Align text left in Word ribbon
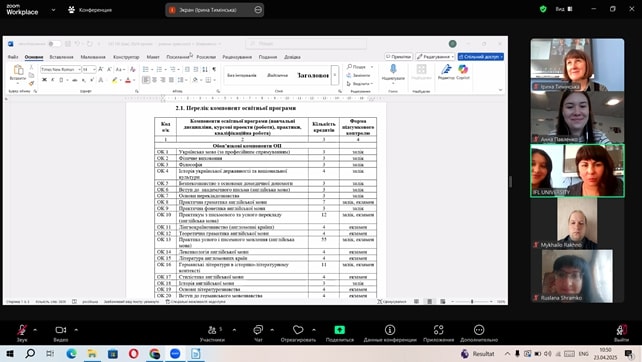Screen dimensions: 642x362 click(x=146, y=80)
